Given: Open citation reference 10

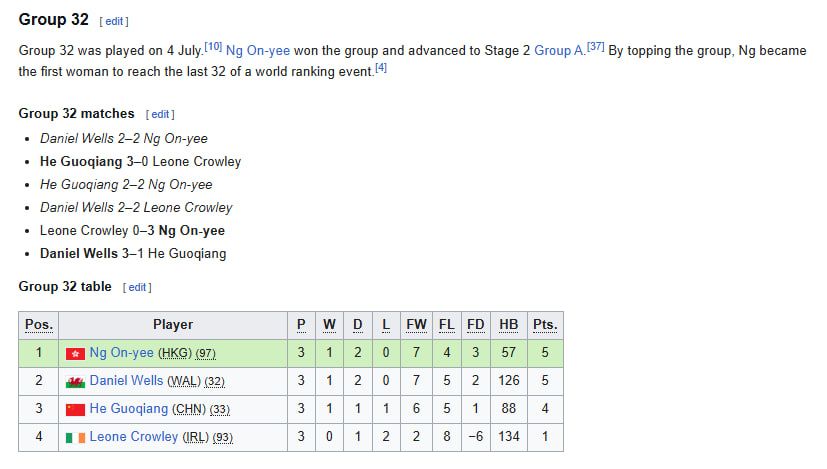Looking at the screenshot, I should click(213, 46).
